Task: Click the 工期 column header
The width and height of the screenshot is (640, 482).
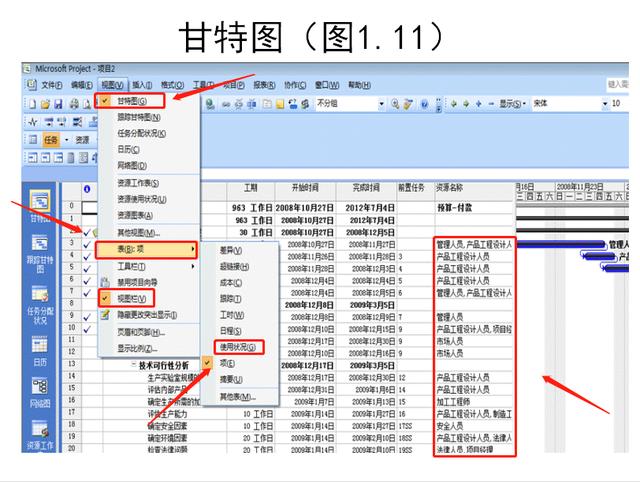Action: [x=251, y=188]
